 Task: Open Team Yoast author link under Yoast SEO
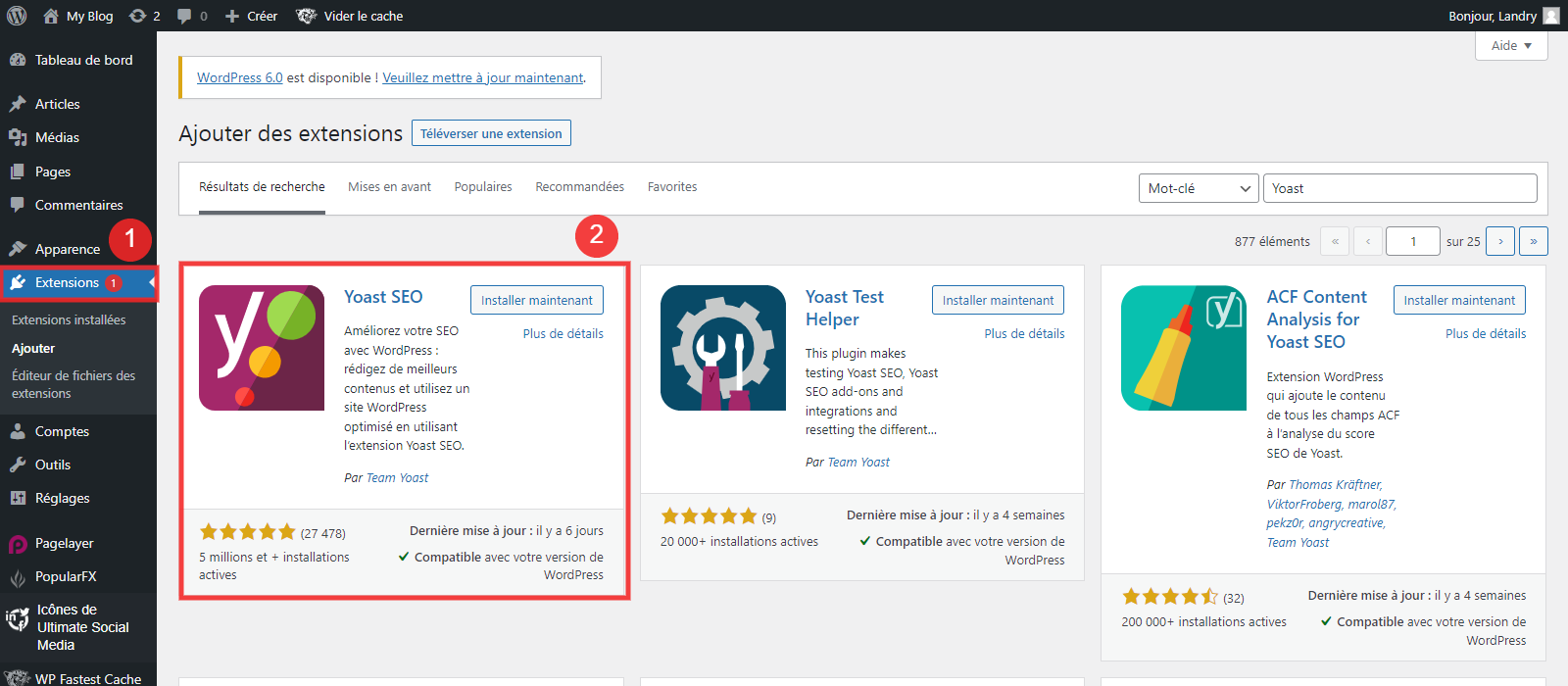397,478
